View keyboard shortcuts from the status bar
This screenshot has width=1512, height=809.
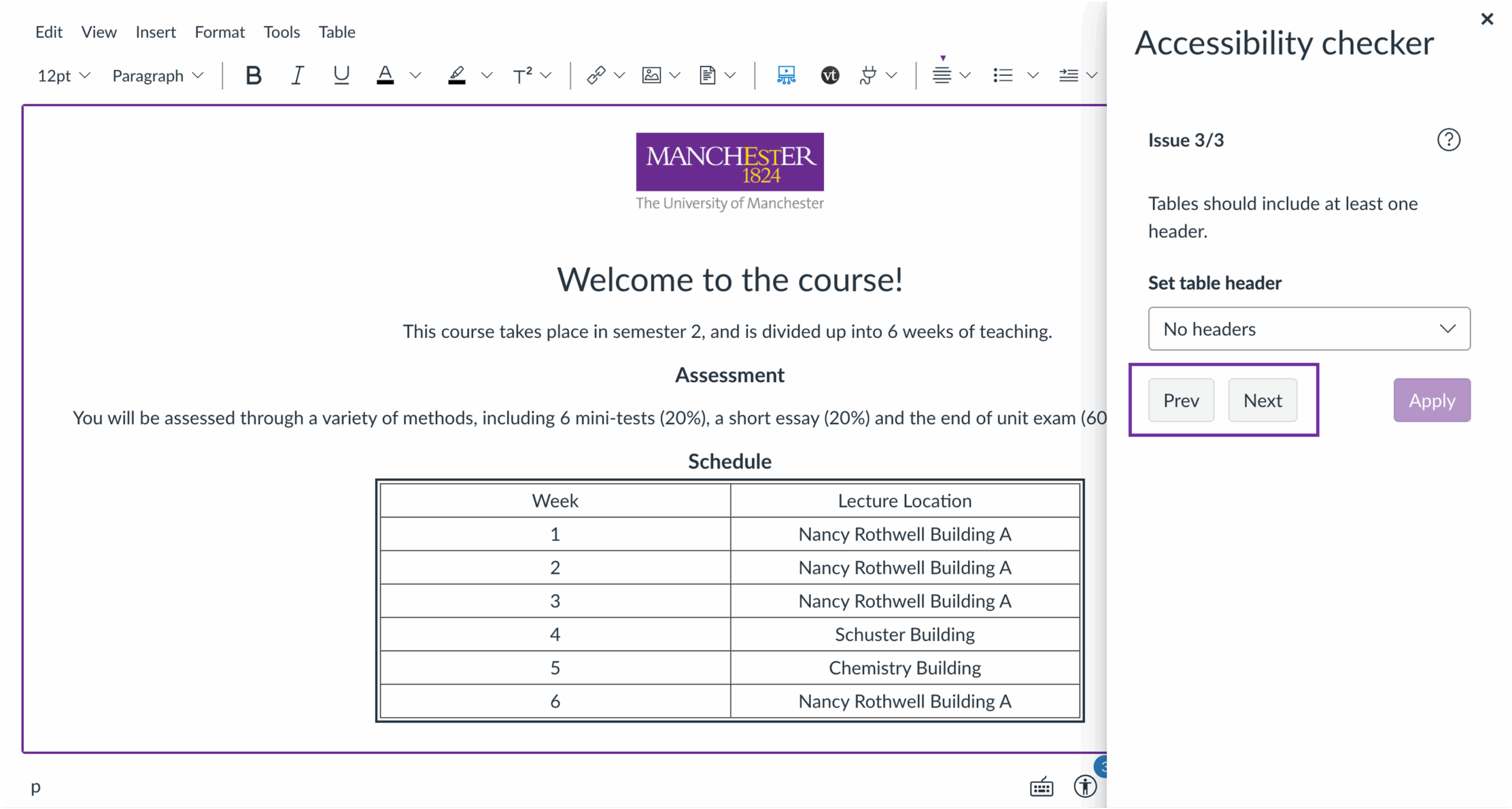[1041, 787]
